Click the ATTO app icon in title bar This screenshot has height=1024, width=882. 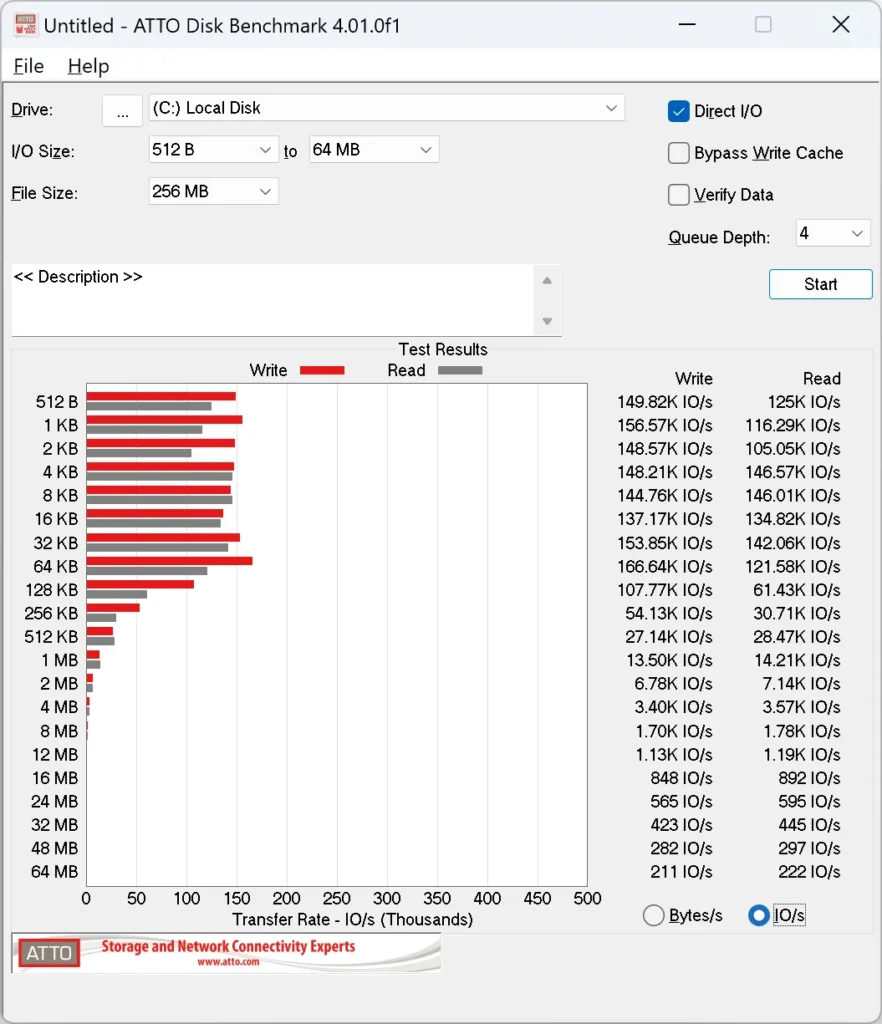(23, 26)
